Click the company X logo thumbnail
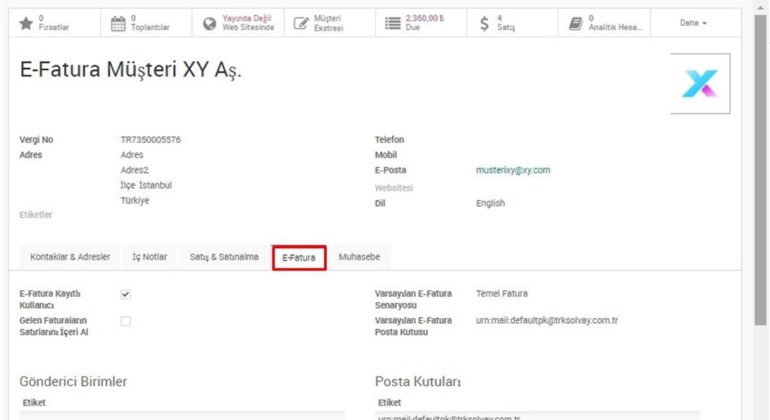The height and width of the screenshot is (420, 770). [700, 84]
